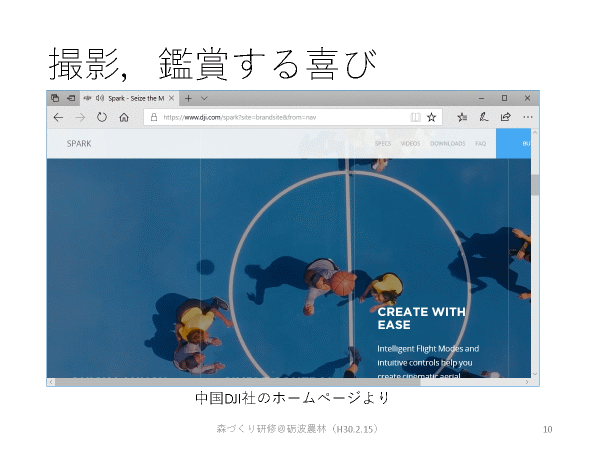Screen dimensions: 600x450
Task: Select the Spark - Seize the M tab
Action: 130,98
